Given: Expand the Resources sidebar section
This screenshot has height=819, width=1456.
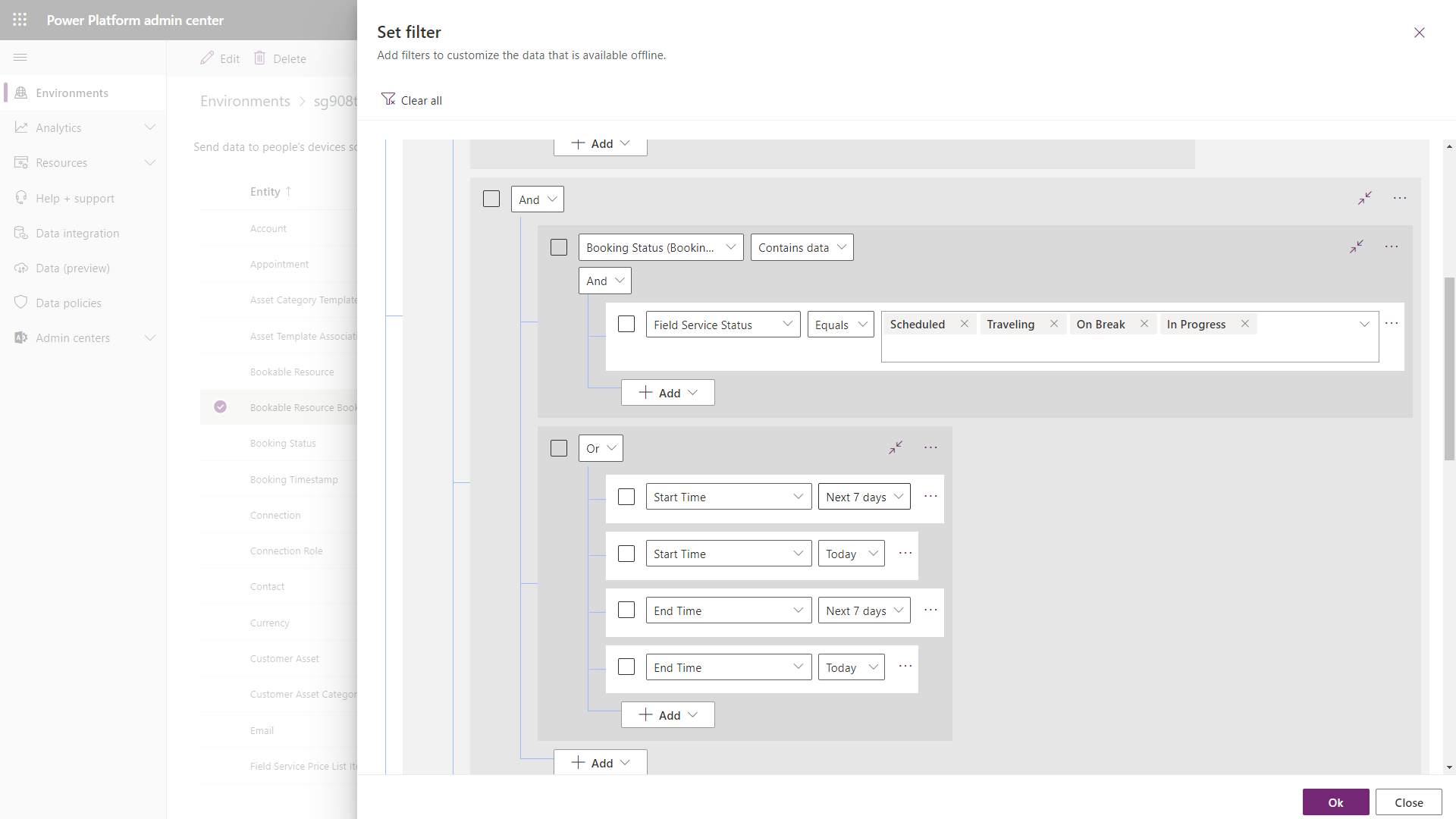Looking at the screenshot, I should 150,162.
